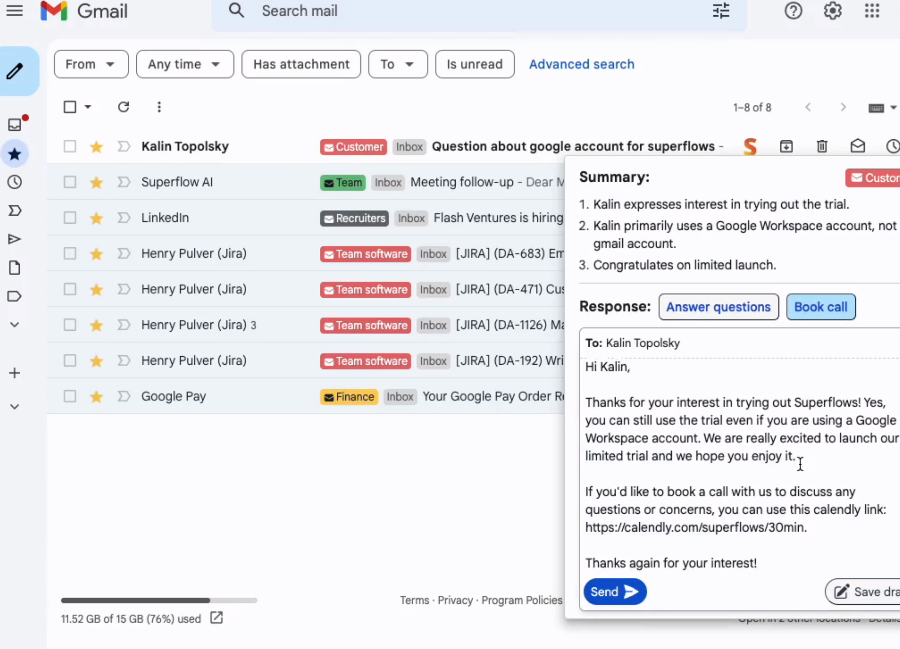Toggle Is unread filter chip
Screen dimensions: 900x649
[475, 64]
